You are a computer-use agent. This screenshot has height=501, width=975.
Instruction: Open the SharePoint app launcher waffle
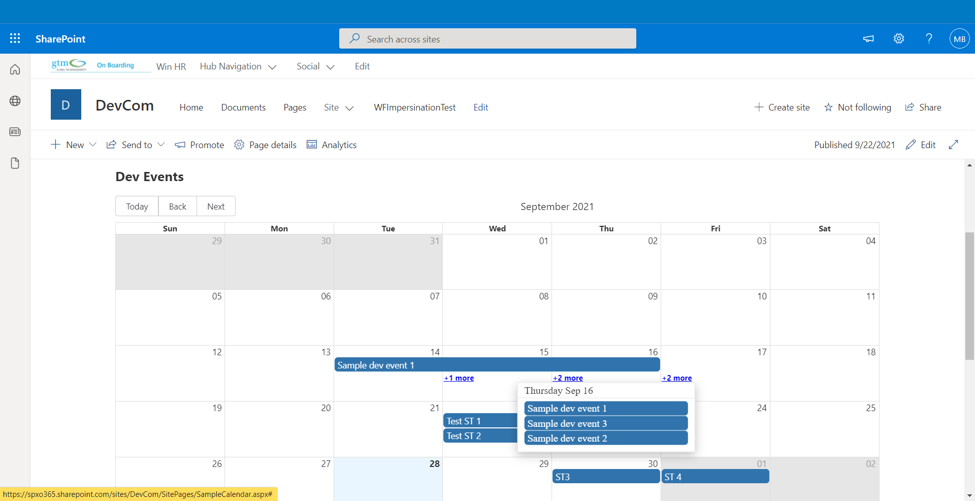15,39
